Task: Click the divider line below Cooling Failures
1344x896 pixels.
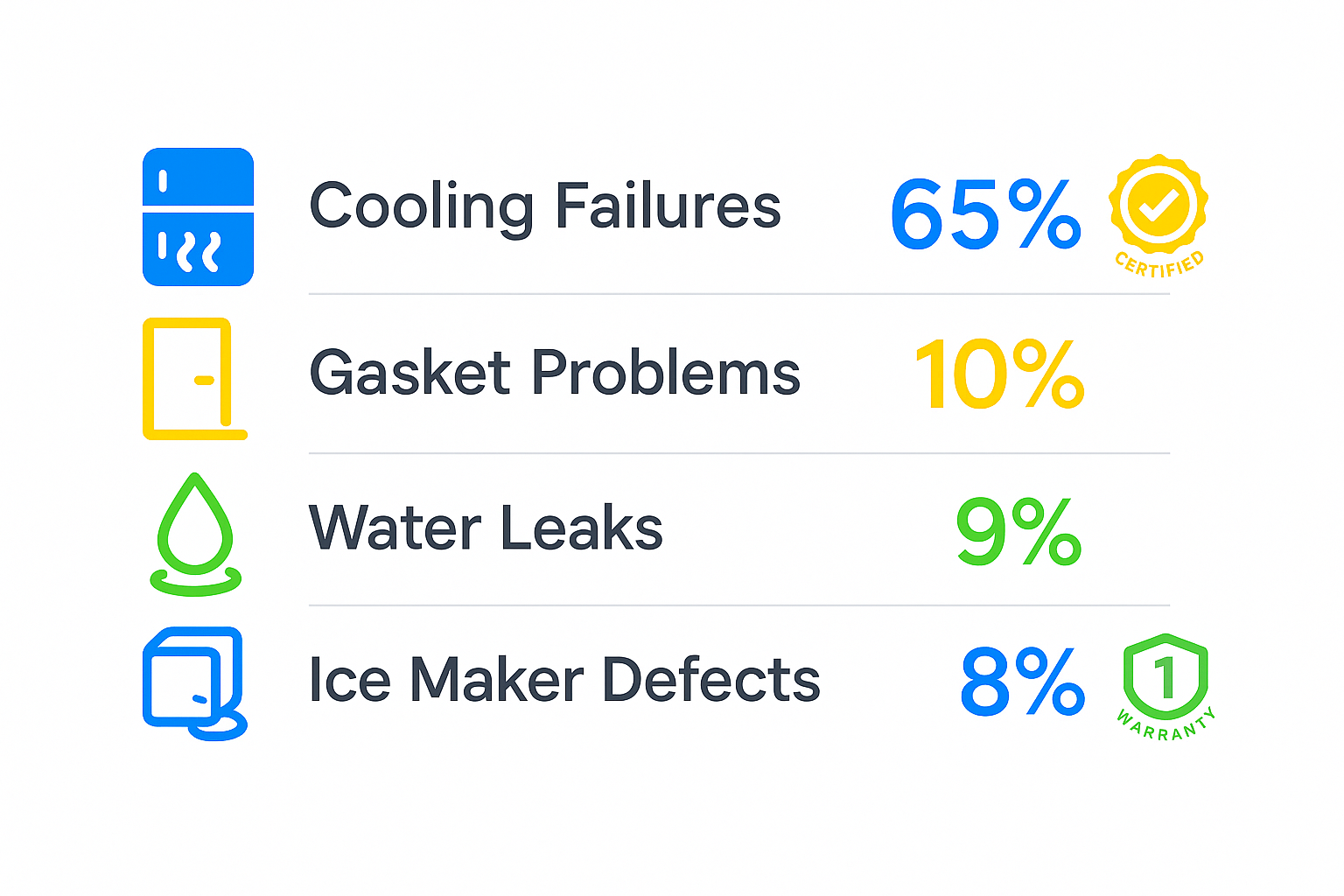Action: pyautogui.click(x=738, y=295)
